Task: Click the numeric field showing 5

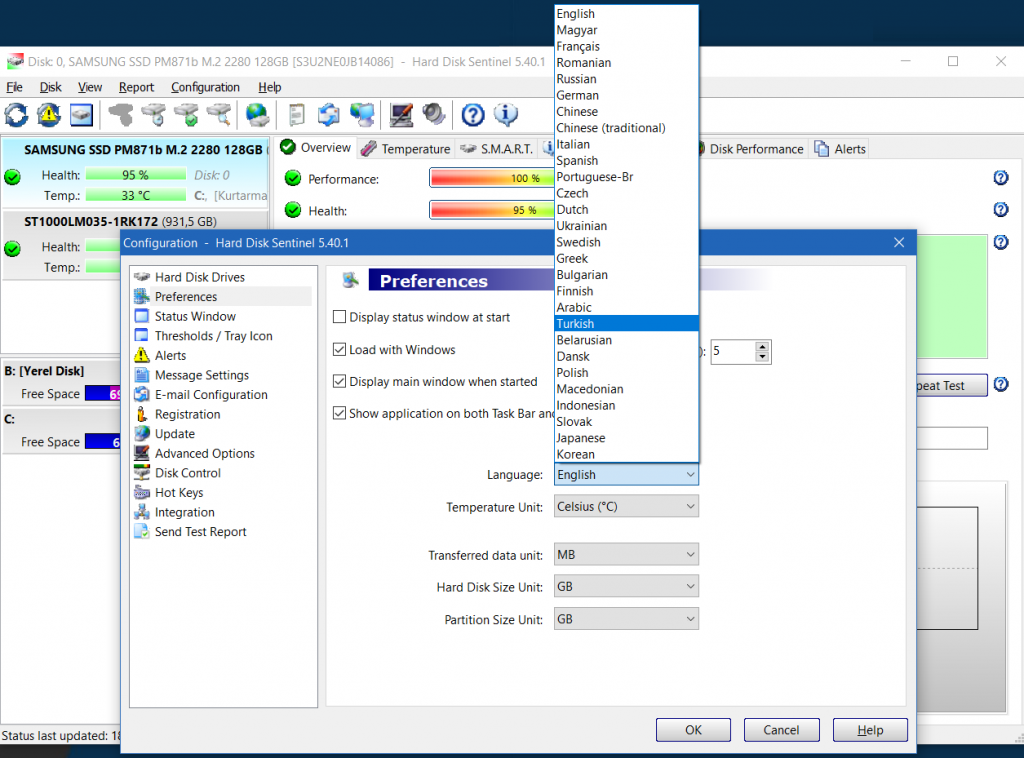Action: 733,351
